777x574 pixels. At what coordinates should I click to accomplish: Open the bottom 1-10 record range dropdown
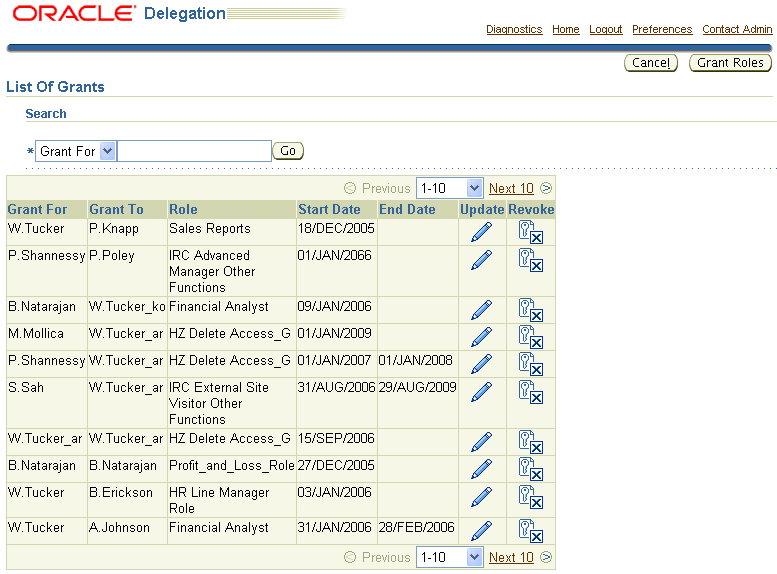tap(449, 557)
